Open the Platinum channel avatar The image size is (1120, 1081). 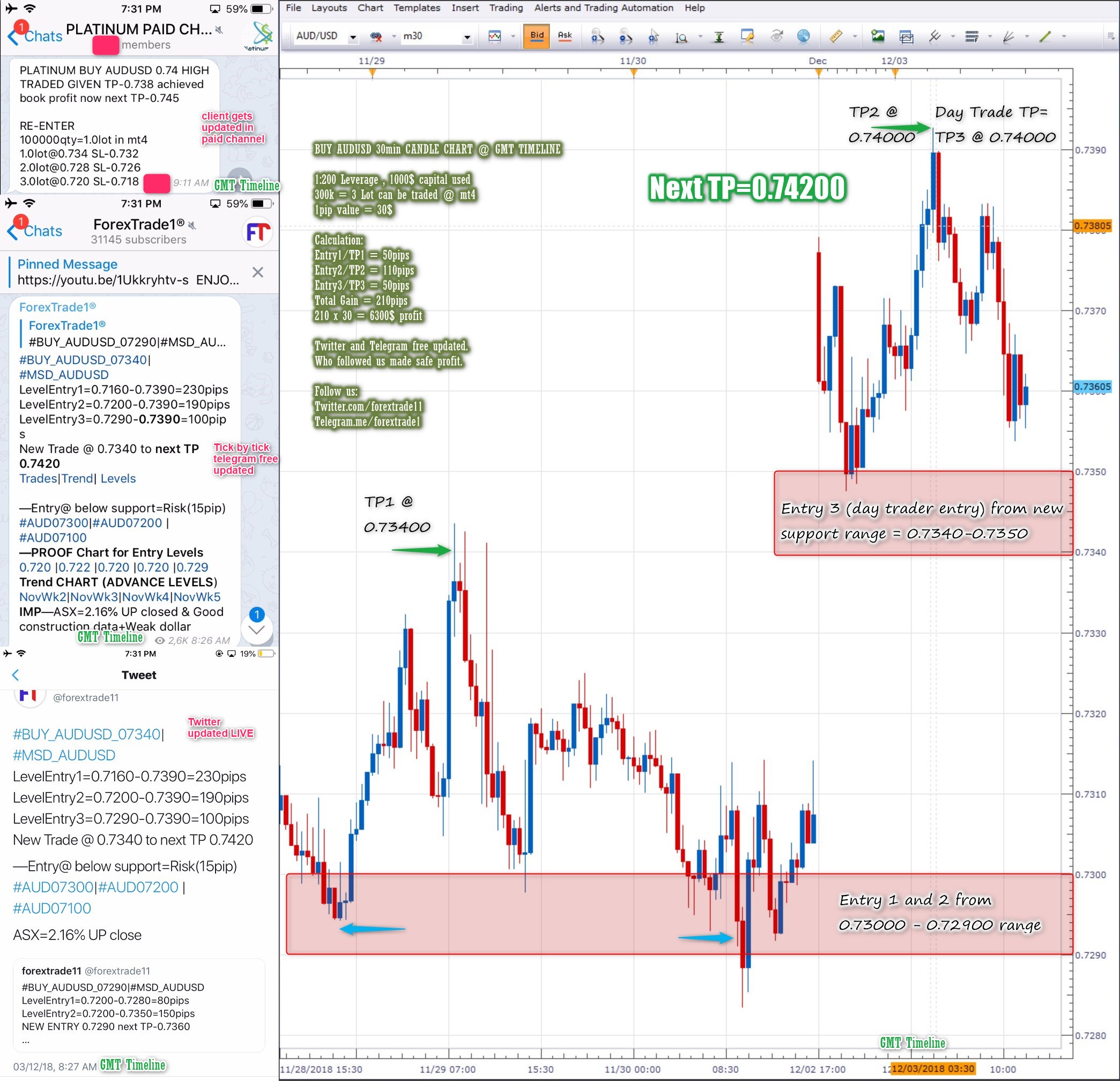pyautogui.click(x=259, y=36)
